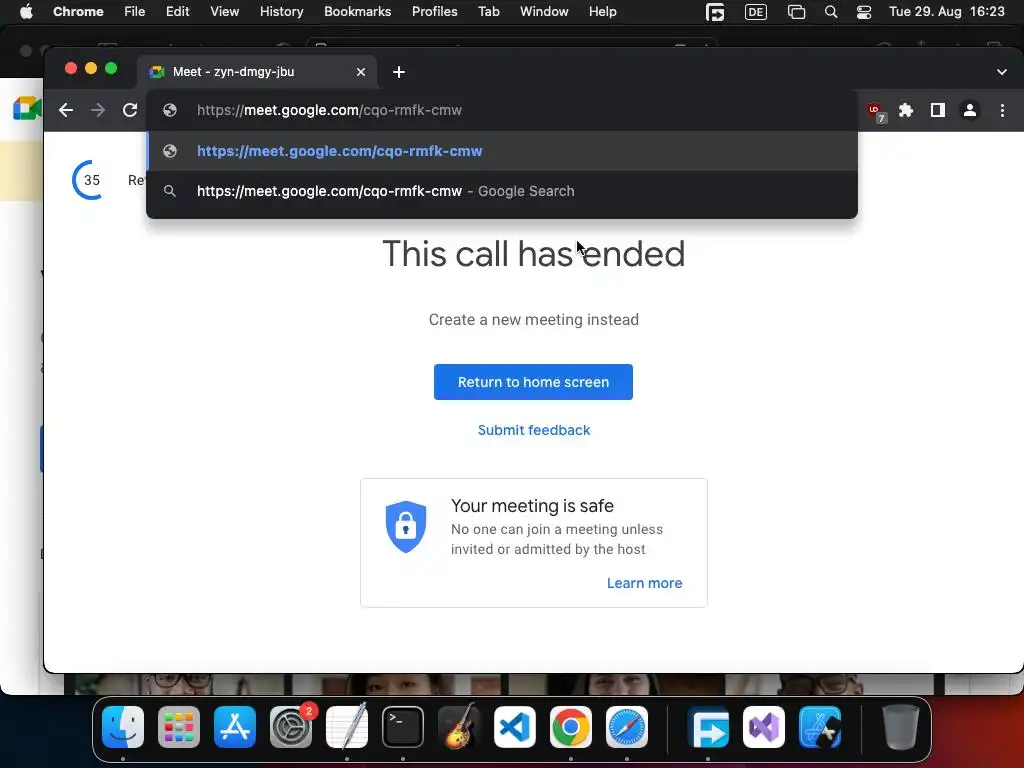Viewport: 1024px width, 768px height.
Task: Open the File menu
Action: point(135,12)
